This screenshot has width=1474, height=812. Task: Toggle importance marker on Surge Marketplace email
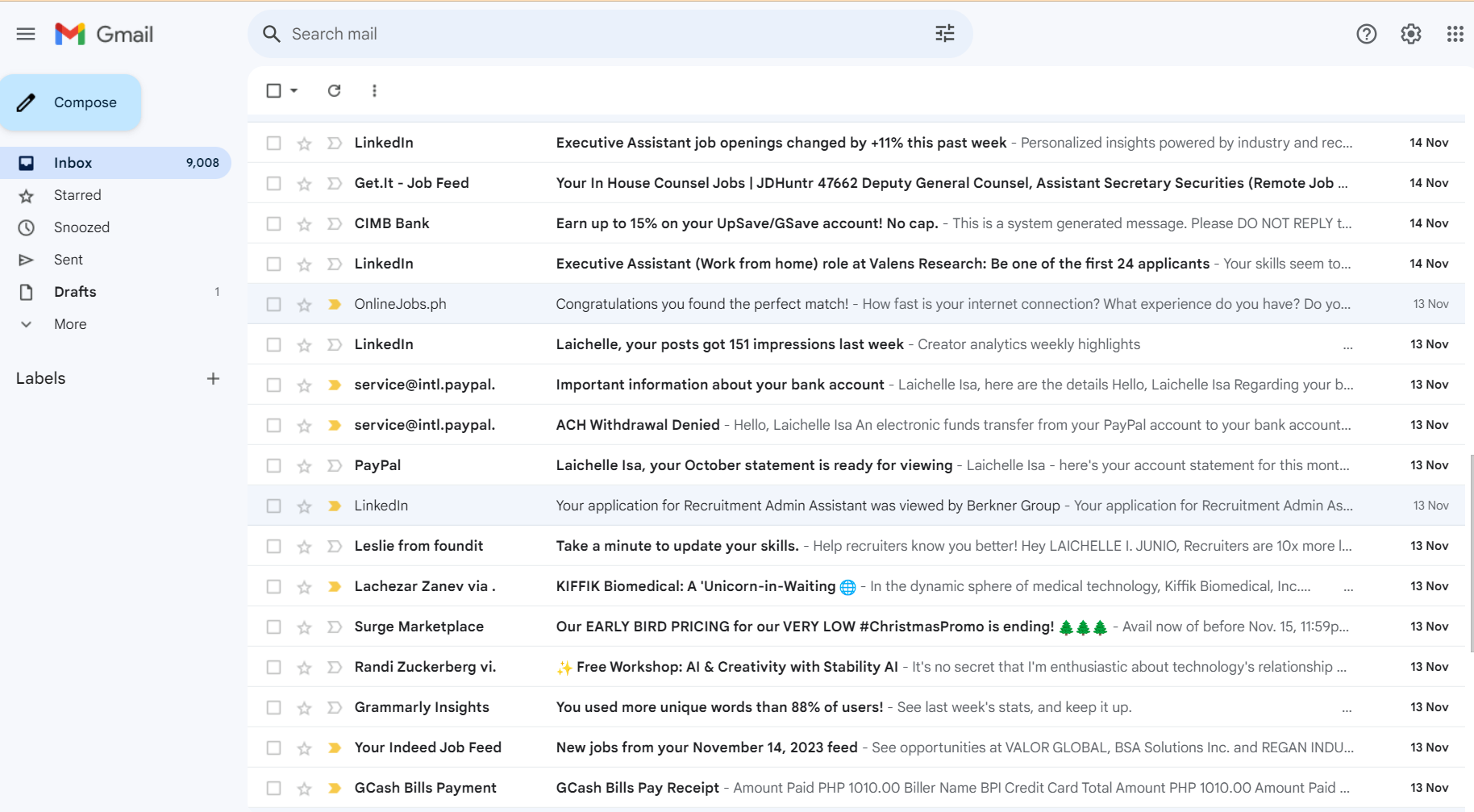click(334, 627)
